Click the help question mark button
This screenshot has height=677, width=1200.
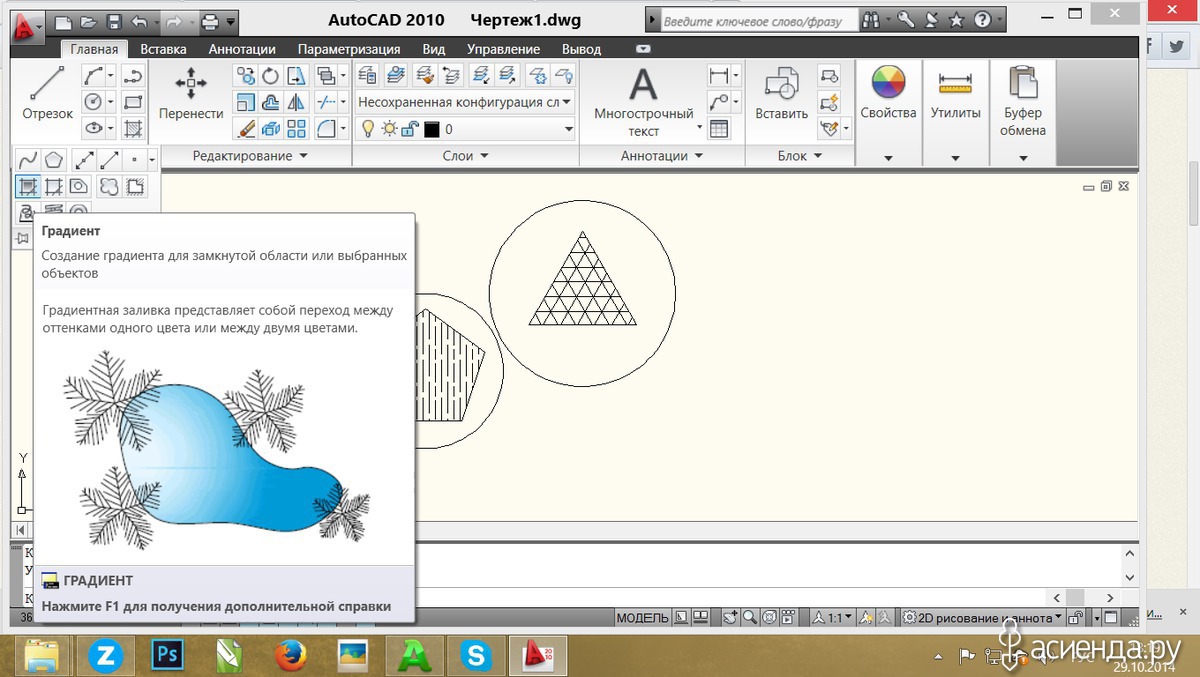coord(983,20)
